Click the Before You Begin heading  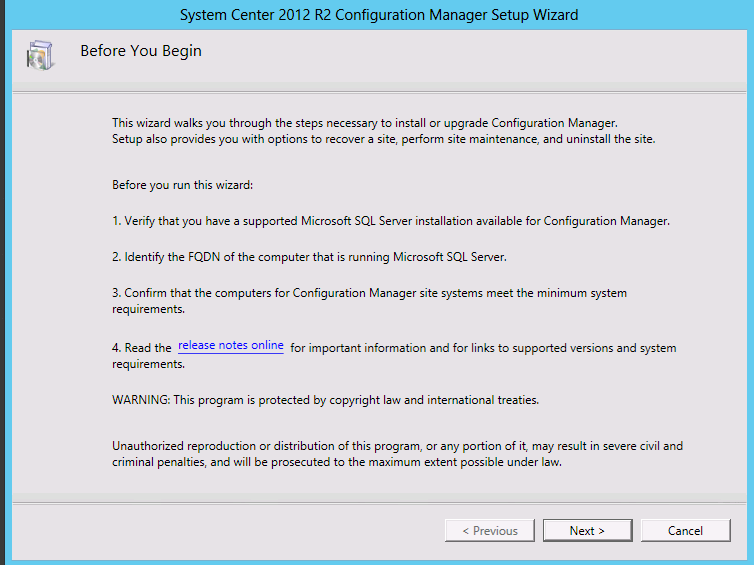pyautogui.click(x=141, y=51)
